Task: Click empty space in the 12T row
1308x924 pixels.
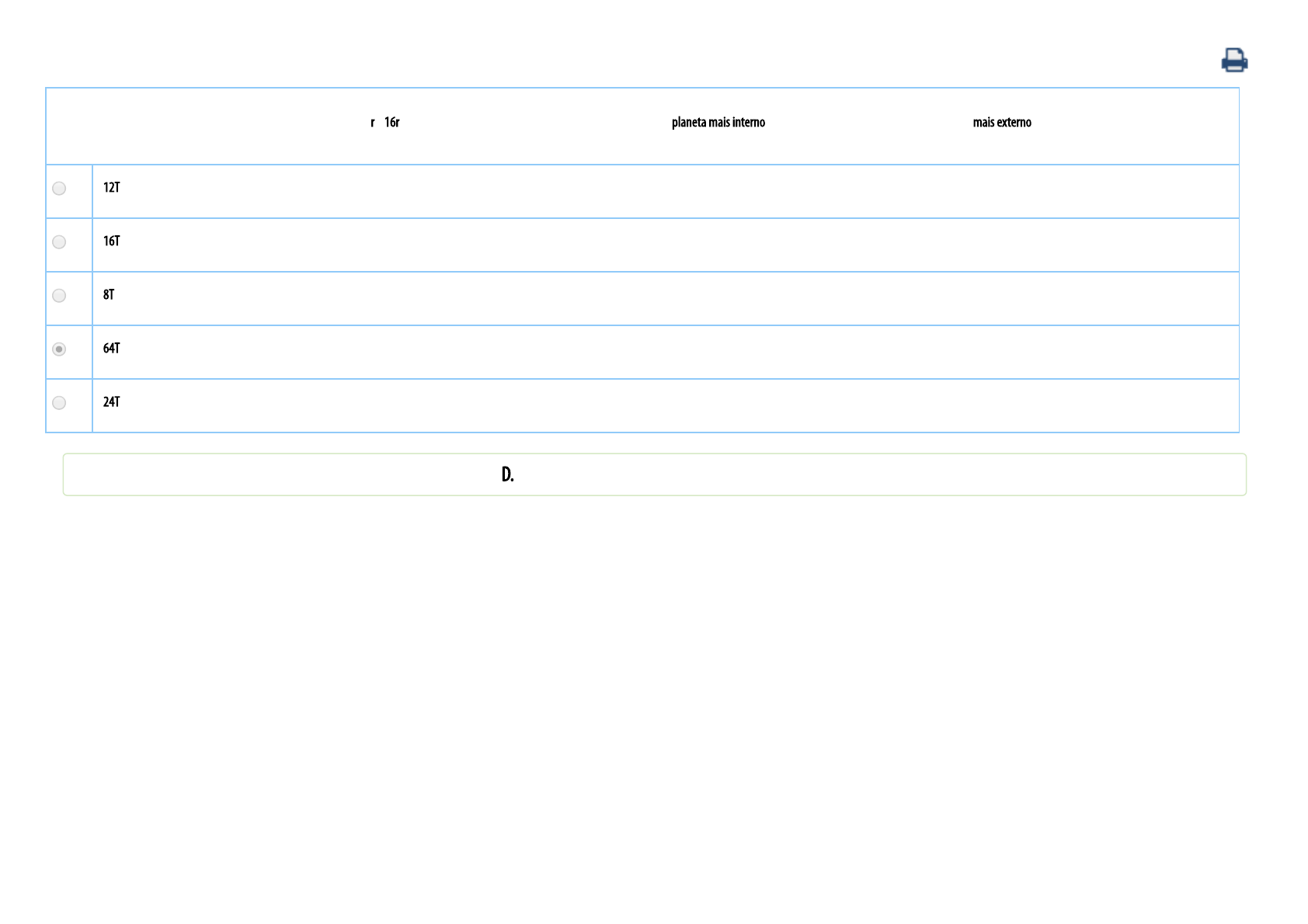Action: pos(660,191)
